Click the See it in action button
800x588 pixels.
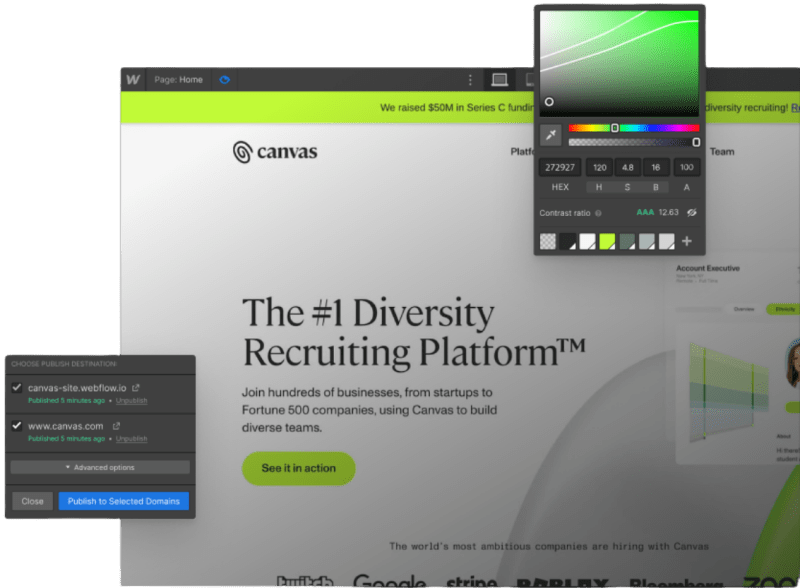pyautogui.click(x=298, y=468)
